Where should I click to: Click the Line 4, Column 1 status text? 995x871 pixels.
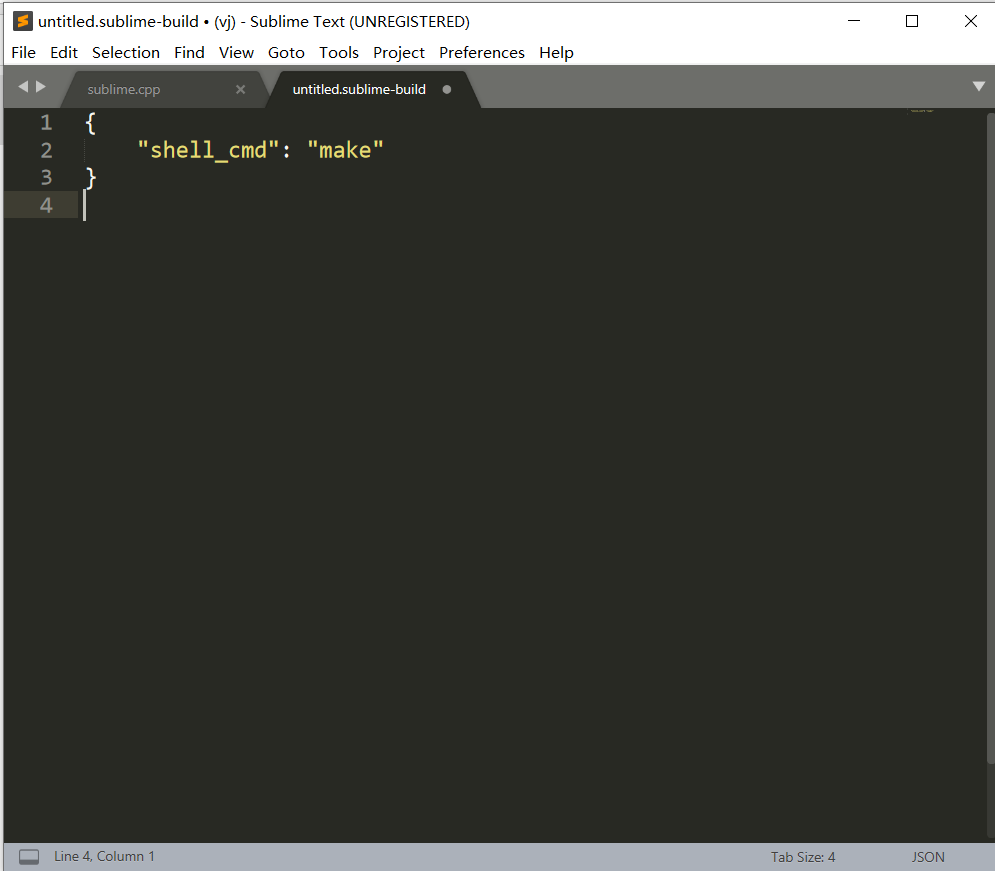[x=104, y=856]
